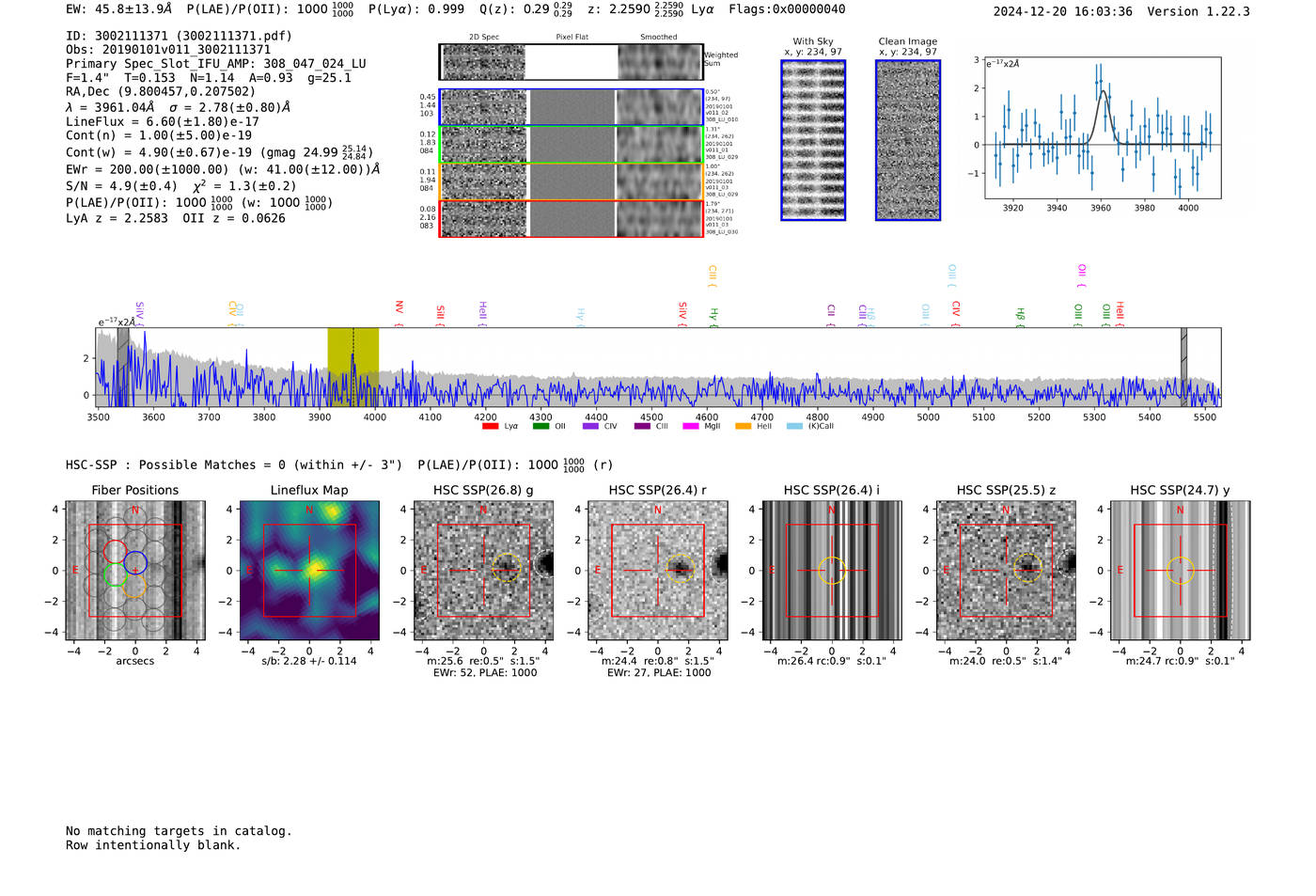Select the HSC SSP(25.5) z cutout

pyautogui.click(x=1006, y=571)
